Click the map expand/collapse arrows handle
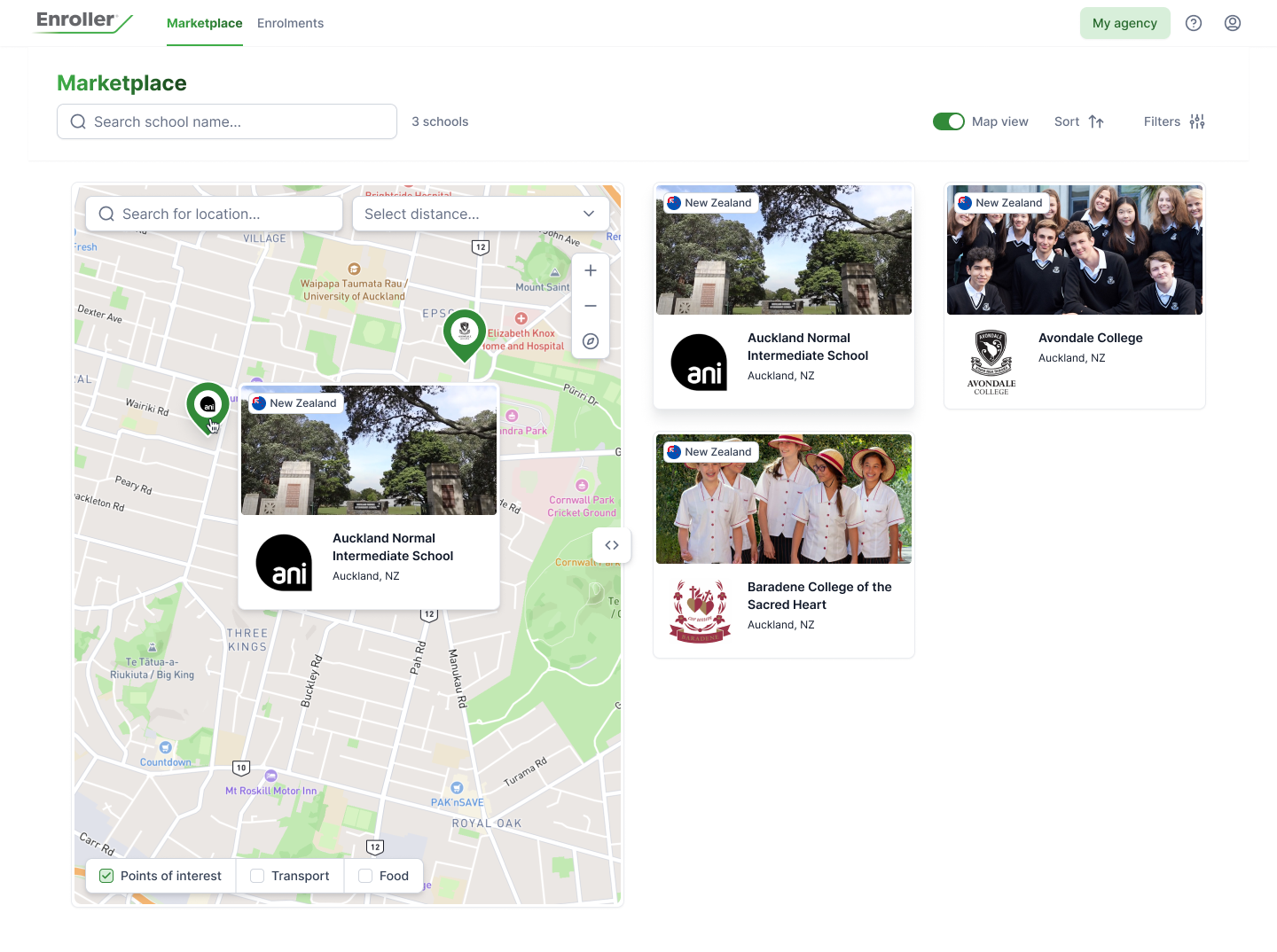Viewport: 1277px width, 952px height. 612,545
